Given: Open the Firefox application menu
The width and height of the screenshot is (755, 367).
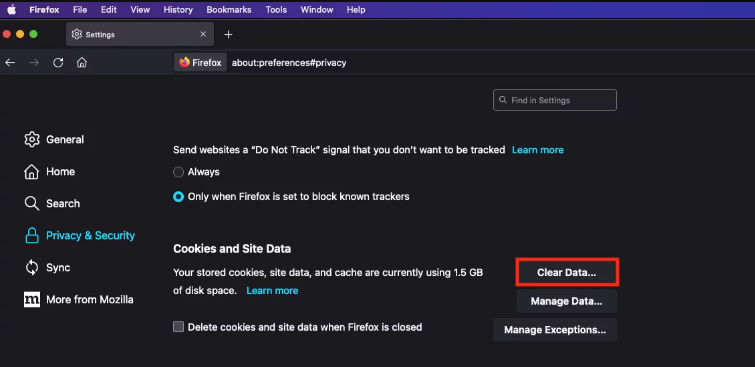Looking at the screenshot, I should click(45, 10).
